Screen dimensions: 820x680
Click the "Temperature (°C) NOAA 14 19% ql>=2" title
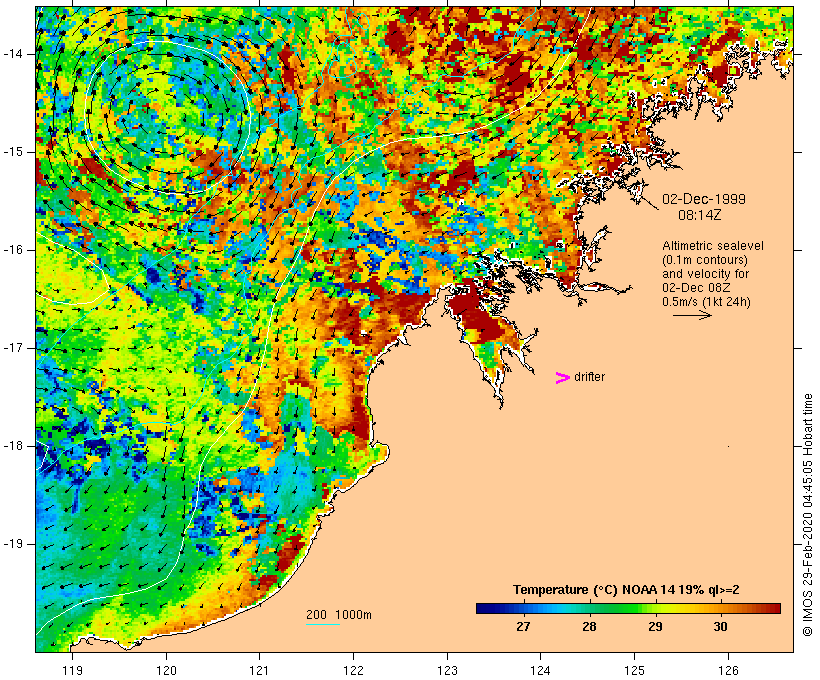click(626, 590)
